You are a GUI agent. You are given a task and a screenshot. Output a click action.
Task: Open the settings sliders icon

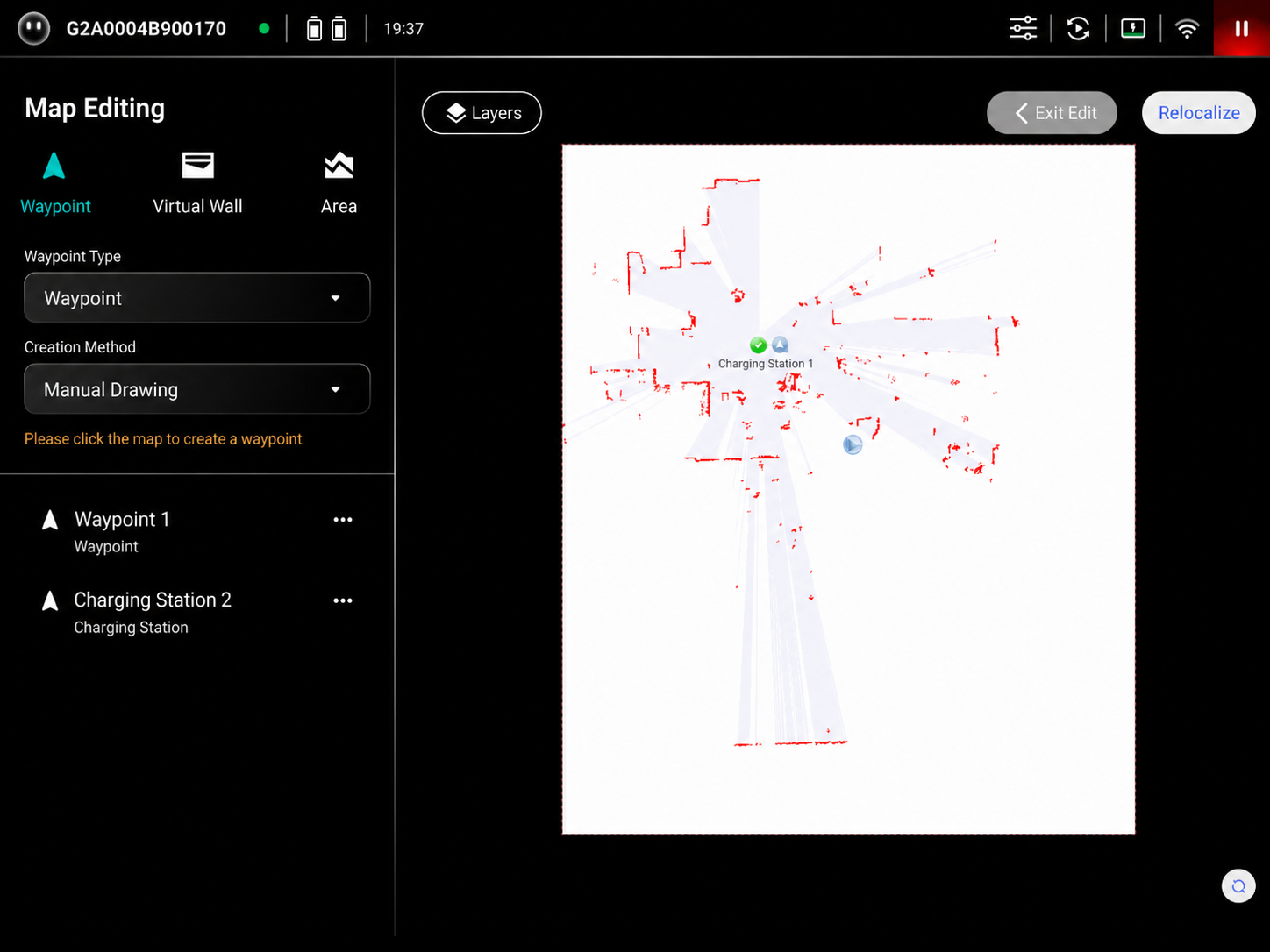click(x=1023, y=28)
